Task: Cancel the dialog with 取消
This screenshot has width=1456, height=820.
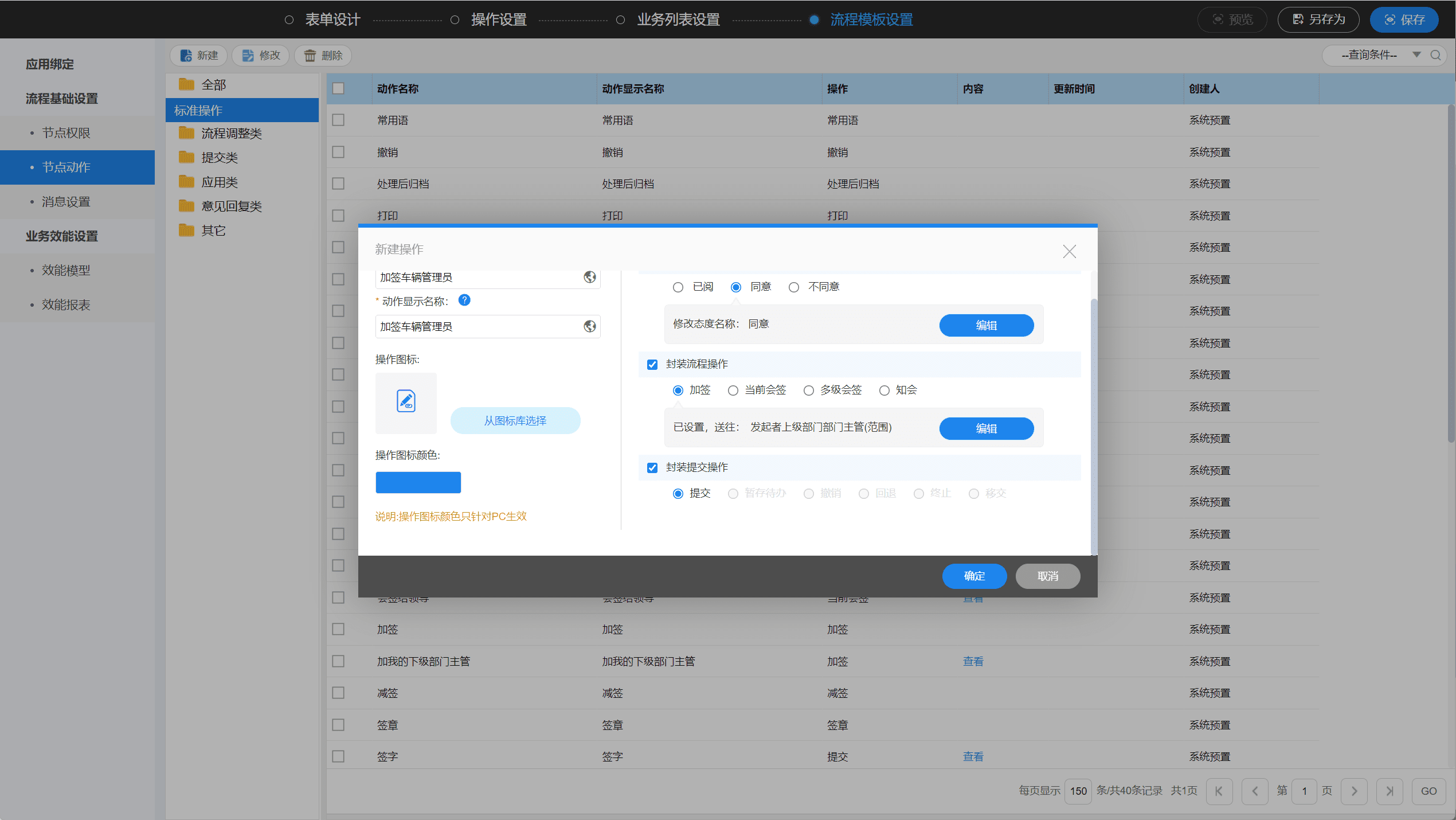Action: tap(1048, 576)
